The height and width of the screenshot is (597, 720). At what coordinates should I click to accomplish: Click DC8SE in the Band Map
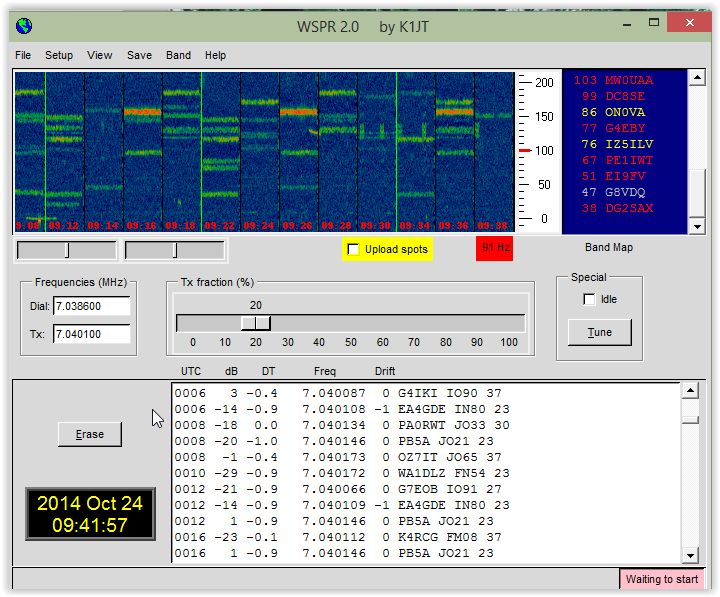[624, 96]
